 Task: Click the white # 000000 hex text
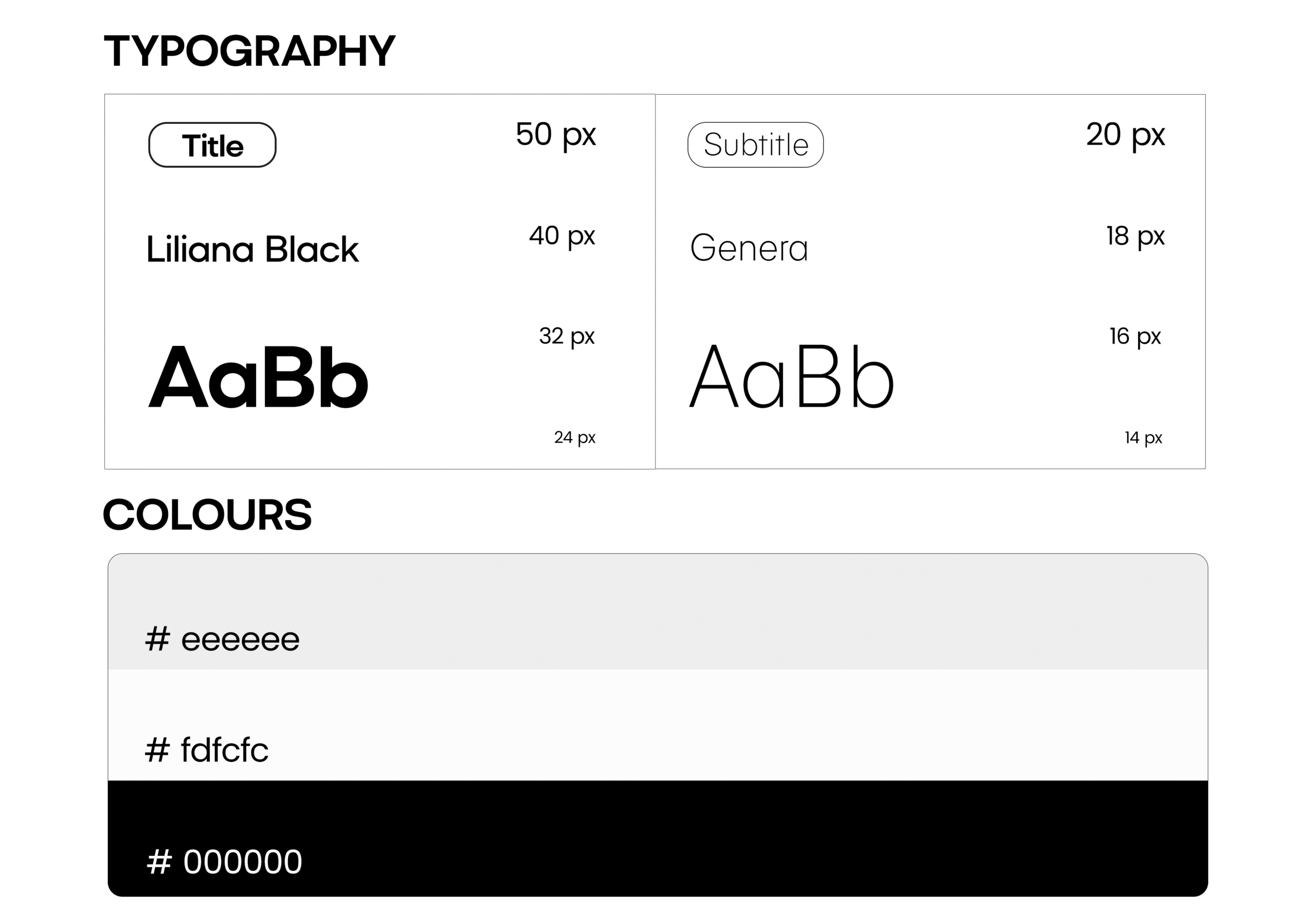(224, 861)
